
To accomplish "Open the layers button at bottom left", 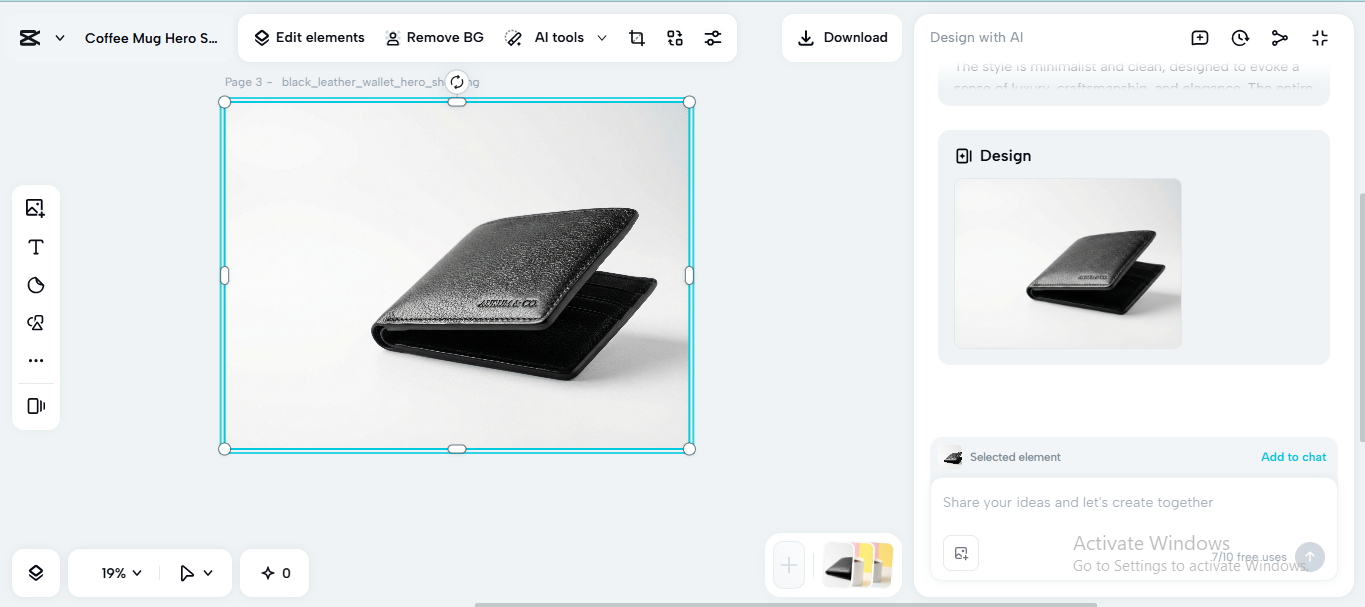I will click(36, 573).
